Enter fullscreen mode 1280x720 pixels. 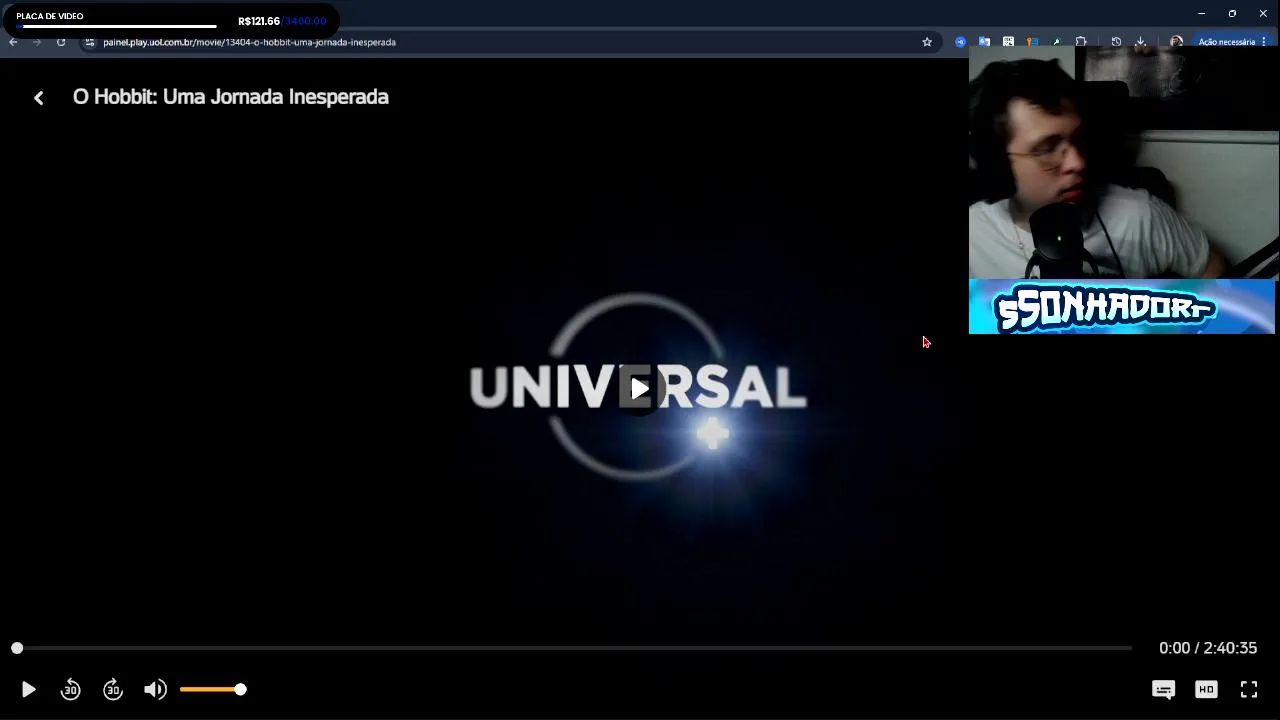tap(1249, 689)
